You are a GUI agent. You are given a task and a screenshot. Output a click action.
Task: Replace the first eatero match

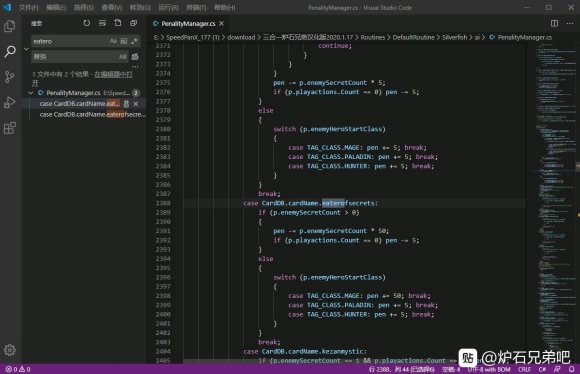tap(126, 104)
